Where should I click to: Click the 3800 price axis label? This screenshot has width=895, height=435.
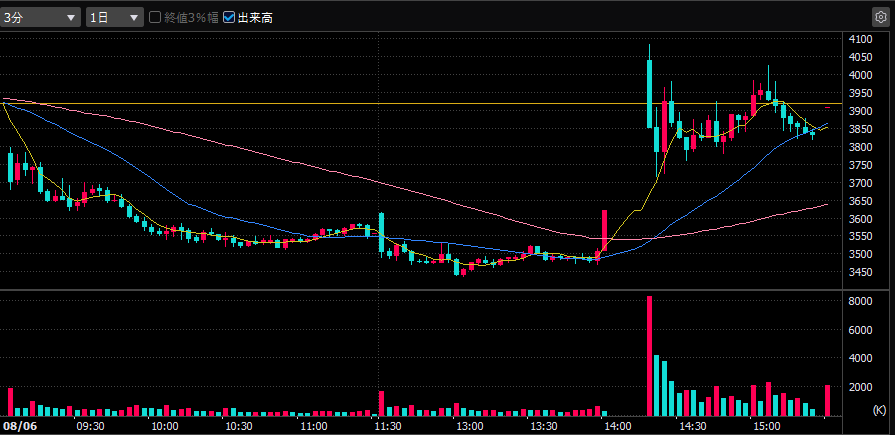click(860, 147)
